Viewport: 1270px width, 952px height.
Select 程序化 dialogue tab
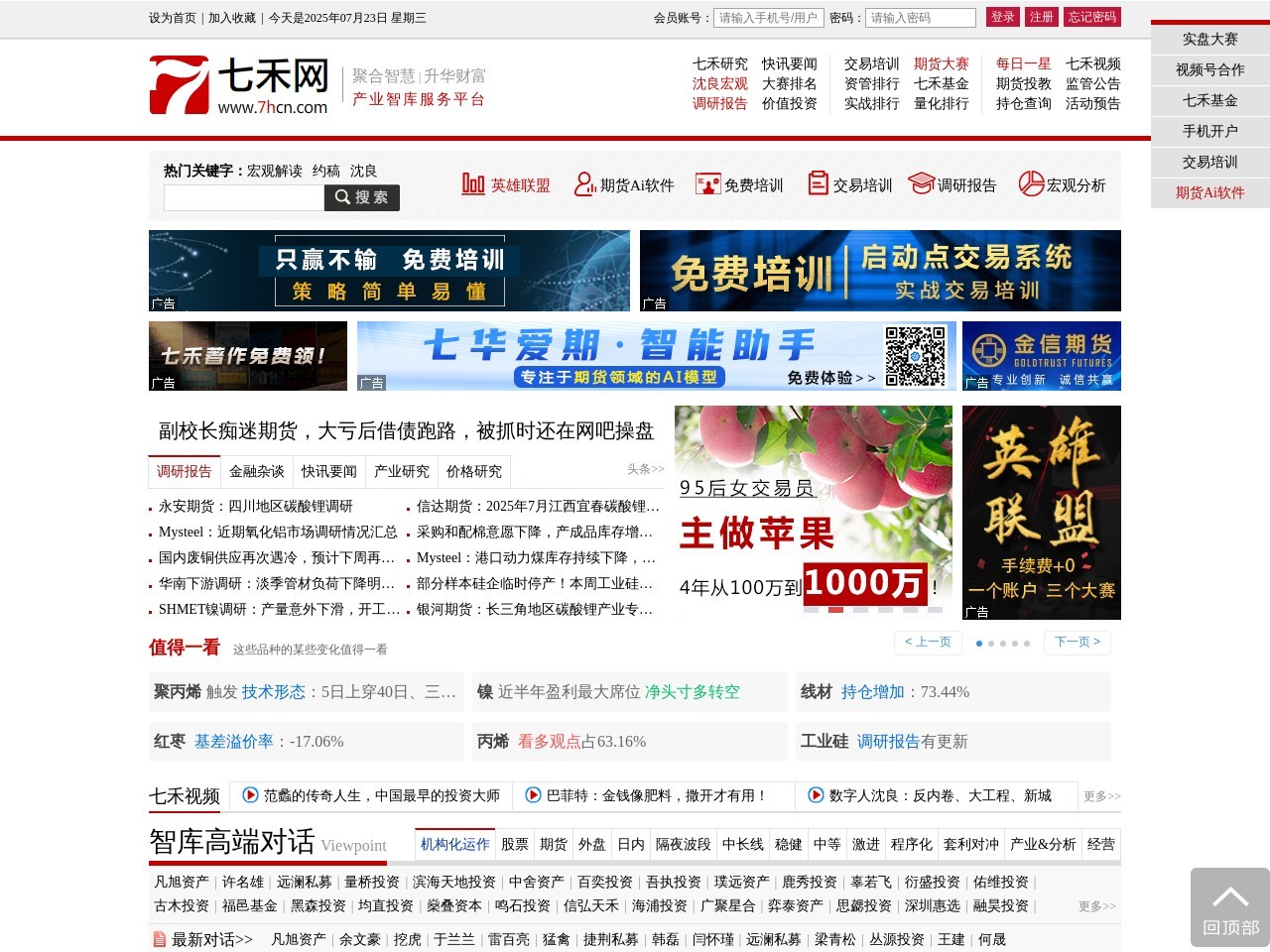(x=912, y=845)
